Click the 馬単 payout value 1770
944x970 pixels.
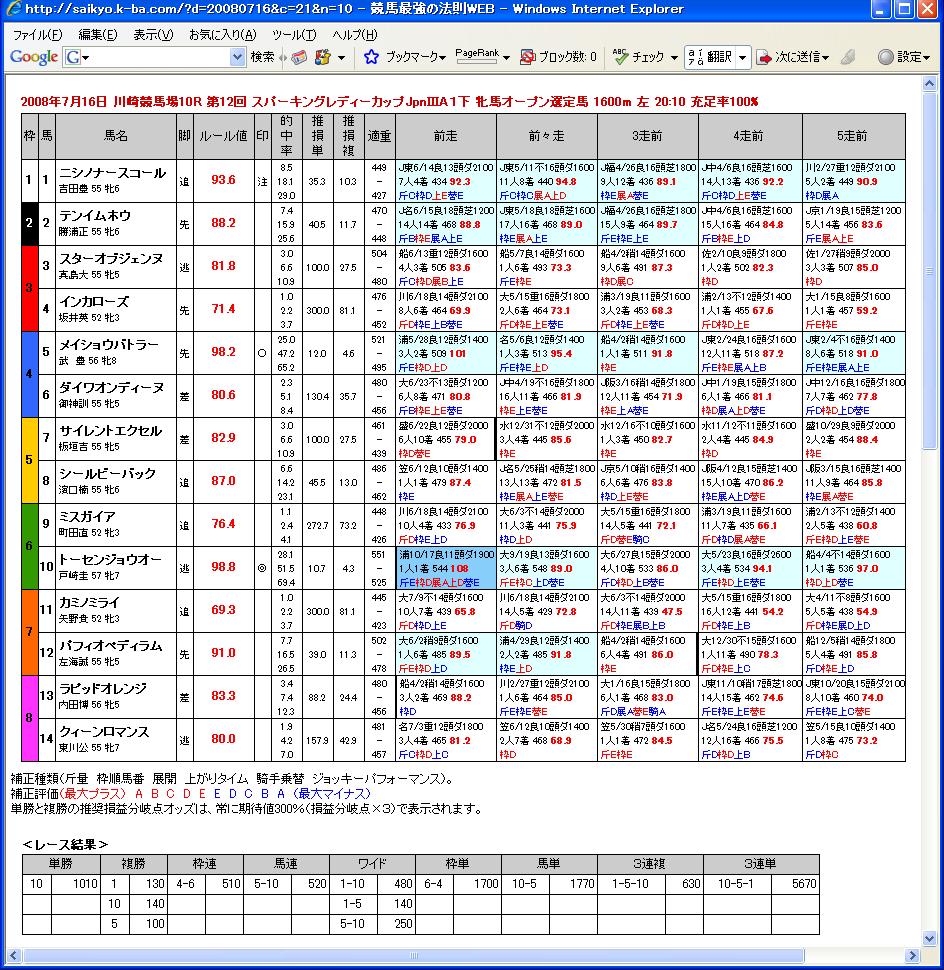pyautogui.click(x=581, y=884)
